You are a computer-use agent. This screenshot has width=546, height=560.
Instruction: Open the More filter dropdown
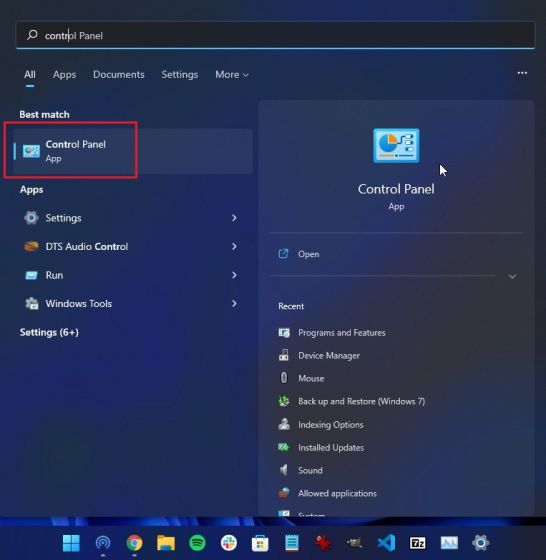click(231, 74)
